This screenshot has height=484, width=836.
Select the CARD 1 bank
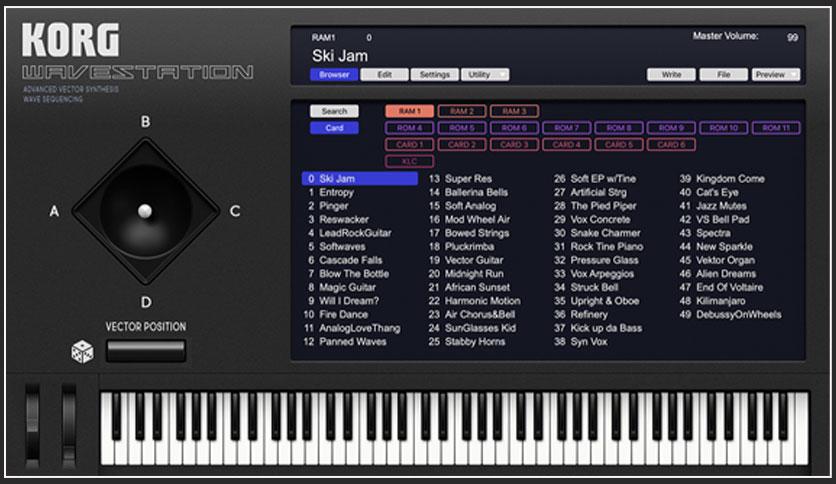pyautogui.click(x=409, y=144)
